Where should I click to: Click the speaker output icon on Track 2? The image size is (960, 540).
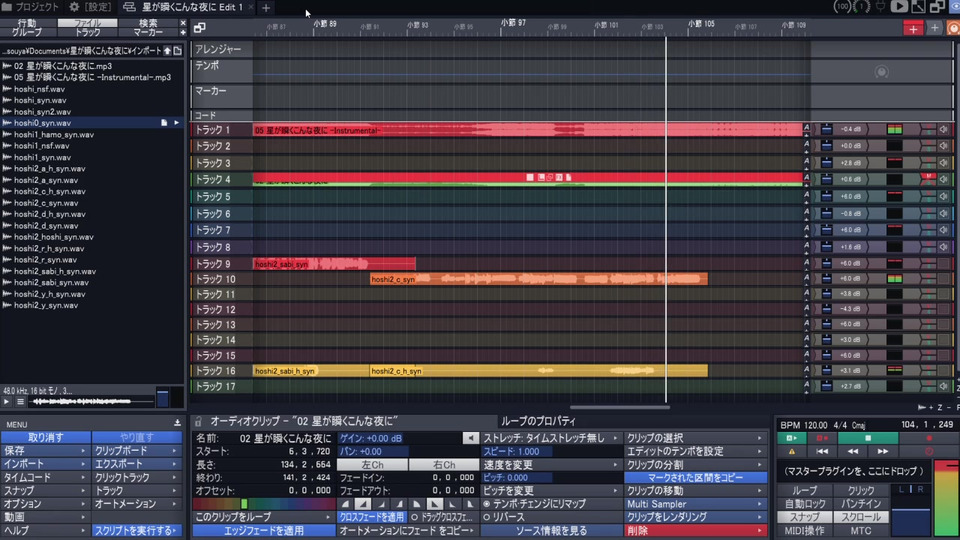[x=942, y=146]
